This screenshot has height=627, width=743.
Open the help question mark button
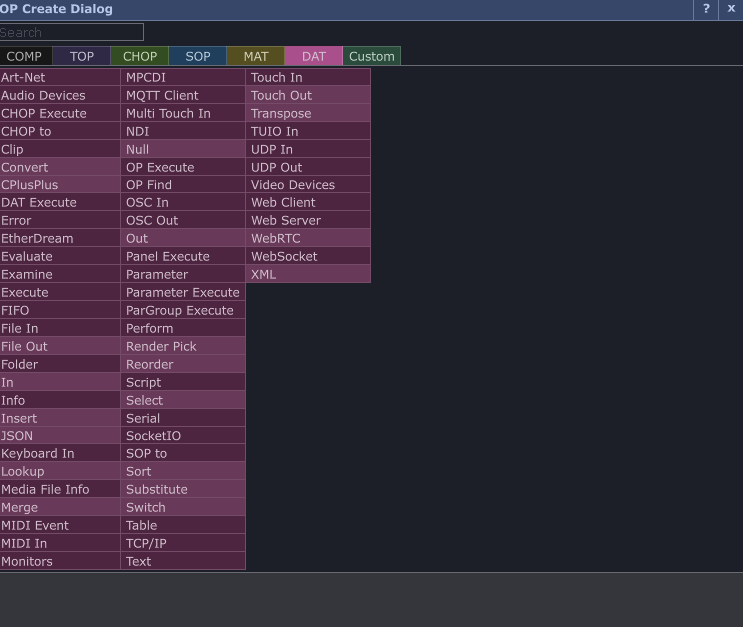(x=706, y=9)
